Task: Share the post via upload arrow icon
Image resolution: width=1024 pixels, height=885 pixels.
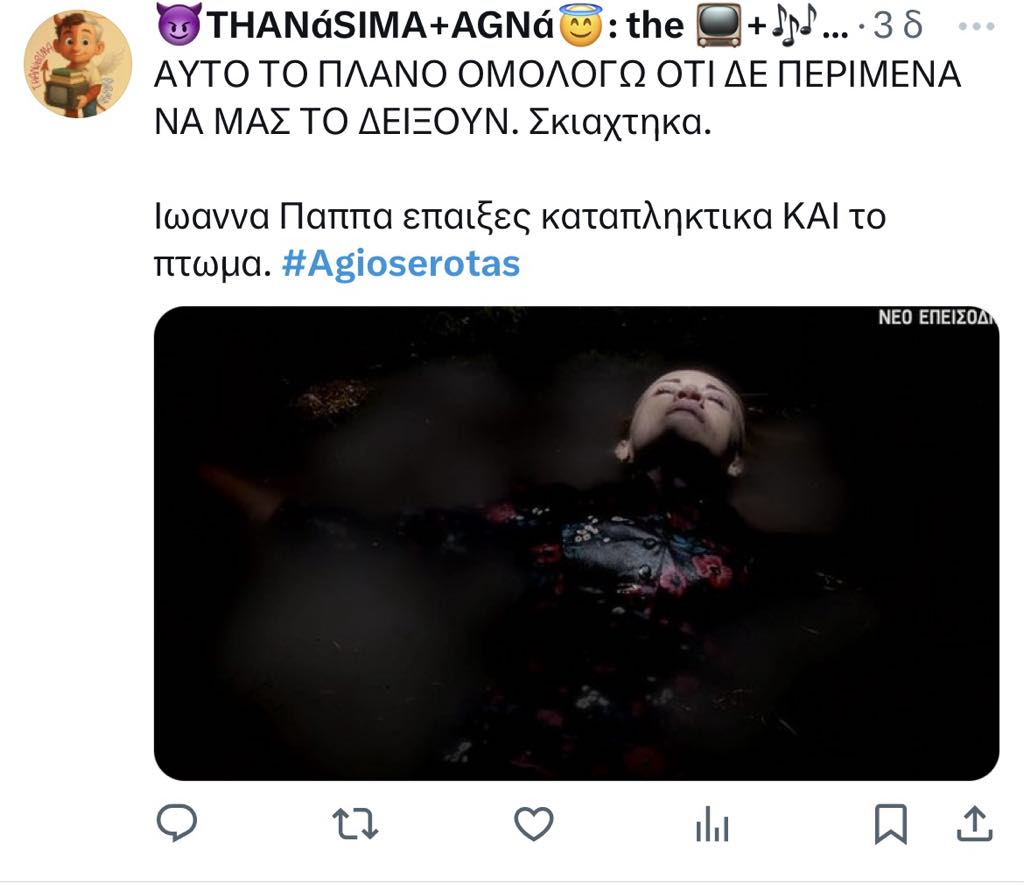Action: 974,824
